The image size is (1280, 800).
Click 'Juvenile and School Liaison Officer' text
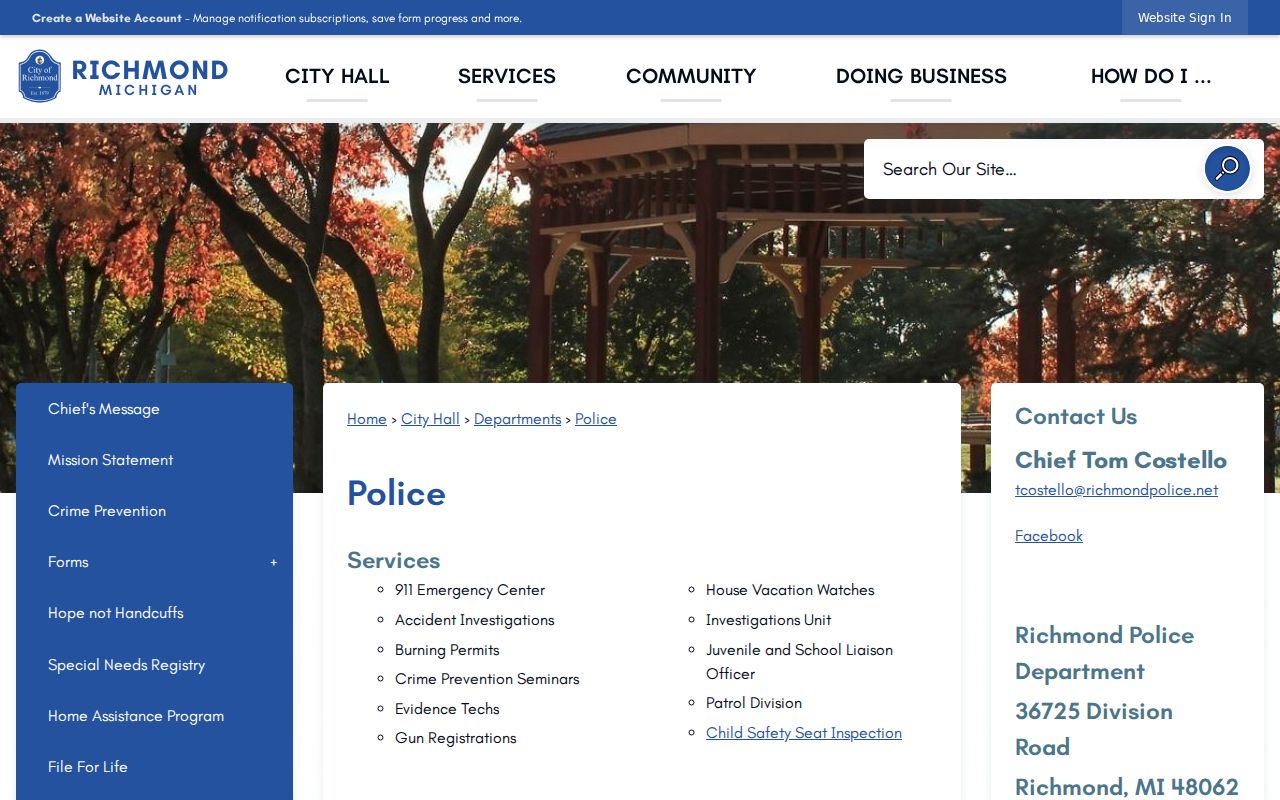point(800,662)
